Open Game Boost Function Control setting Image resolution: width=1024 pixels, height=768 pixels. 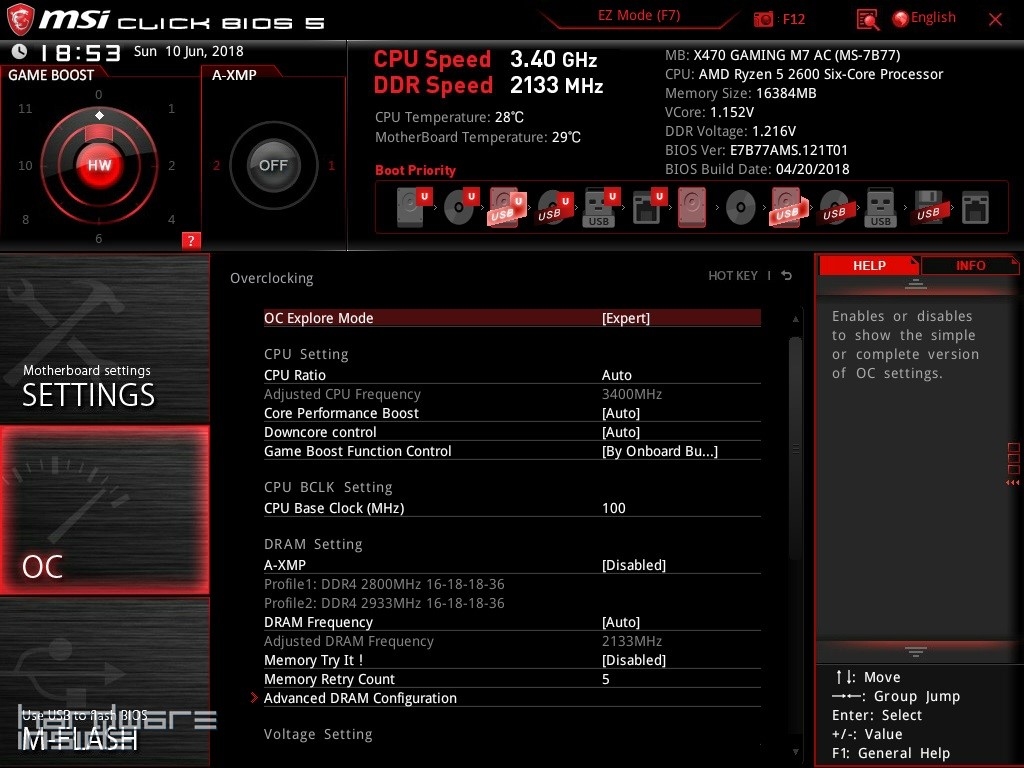[512, 451]
